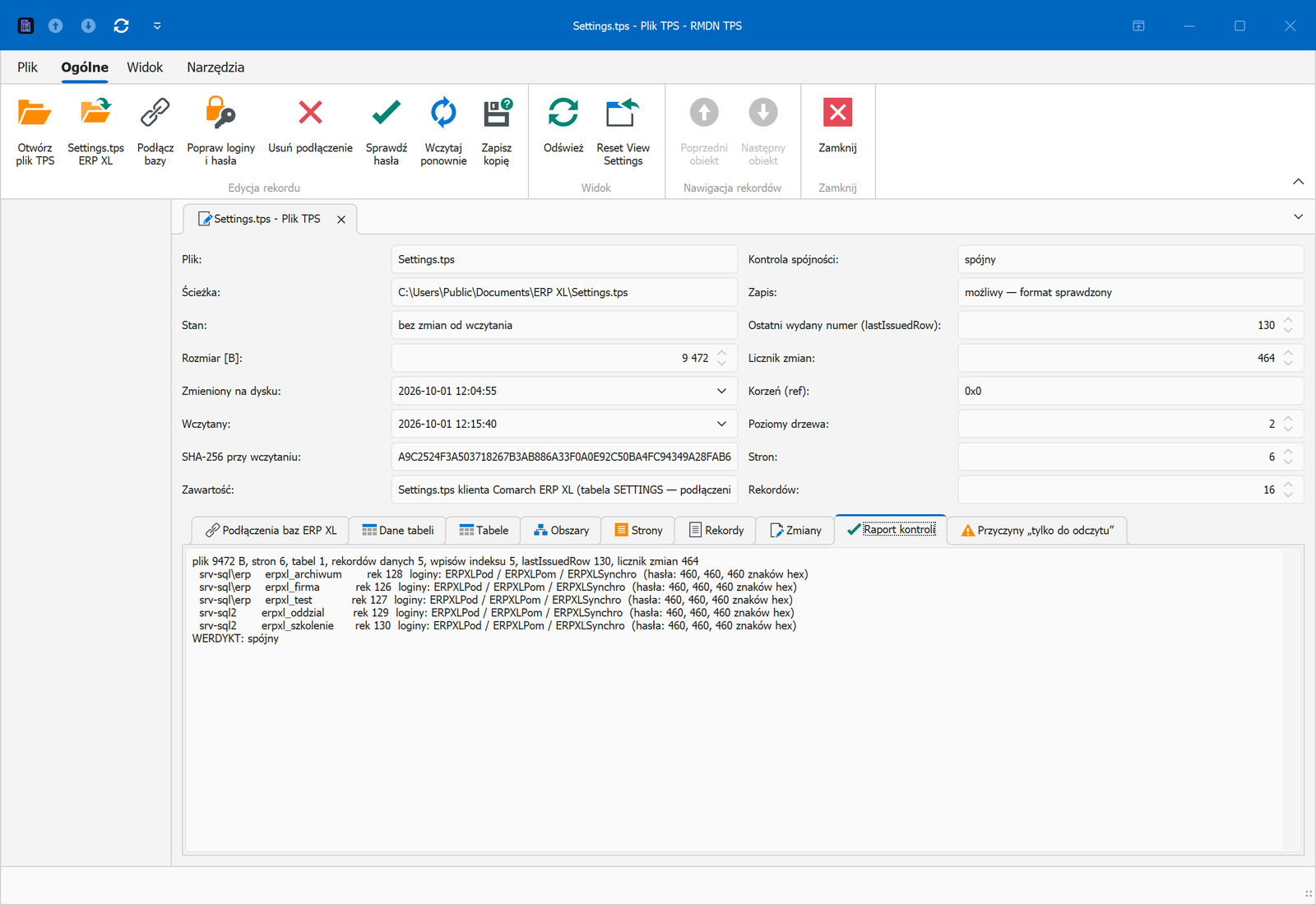Open the Wczytany date dropdown
The image size is (1316, 905).
pos(721,424)
